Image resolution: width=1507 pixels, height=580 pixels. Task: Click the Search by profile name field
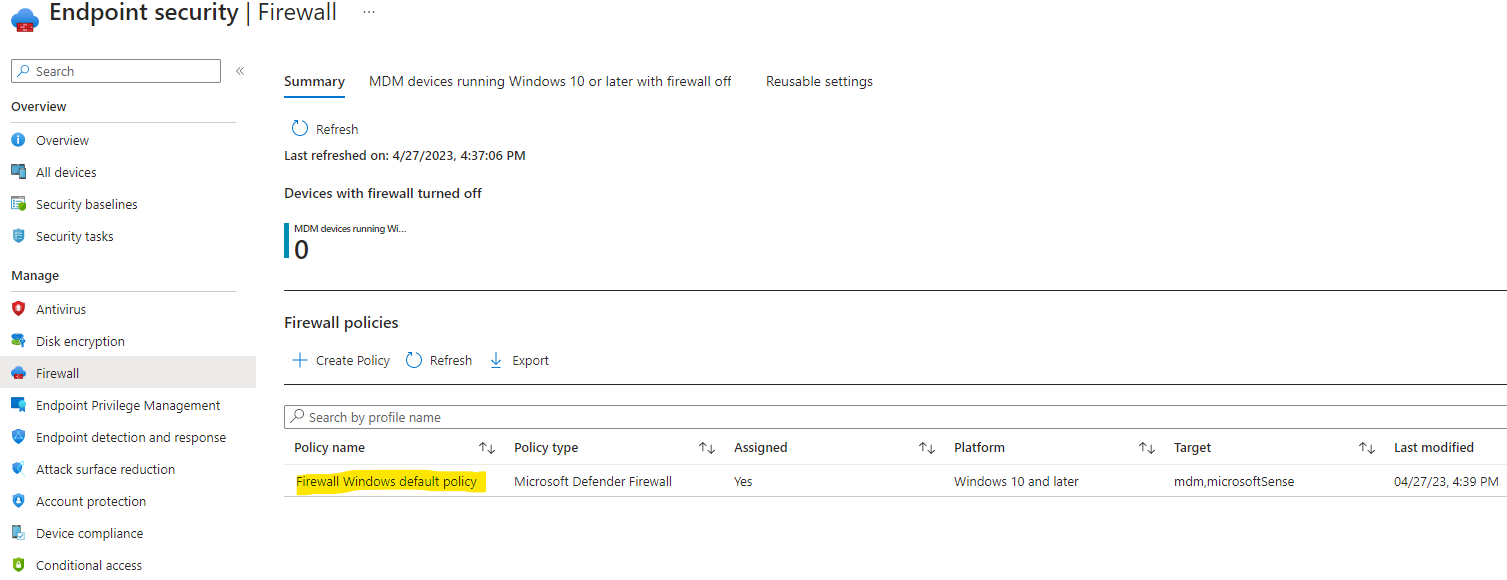pos(895,417)
